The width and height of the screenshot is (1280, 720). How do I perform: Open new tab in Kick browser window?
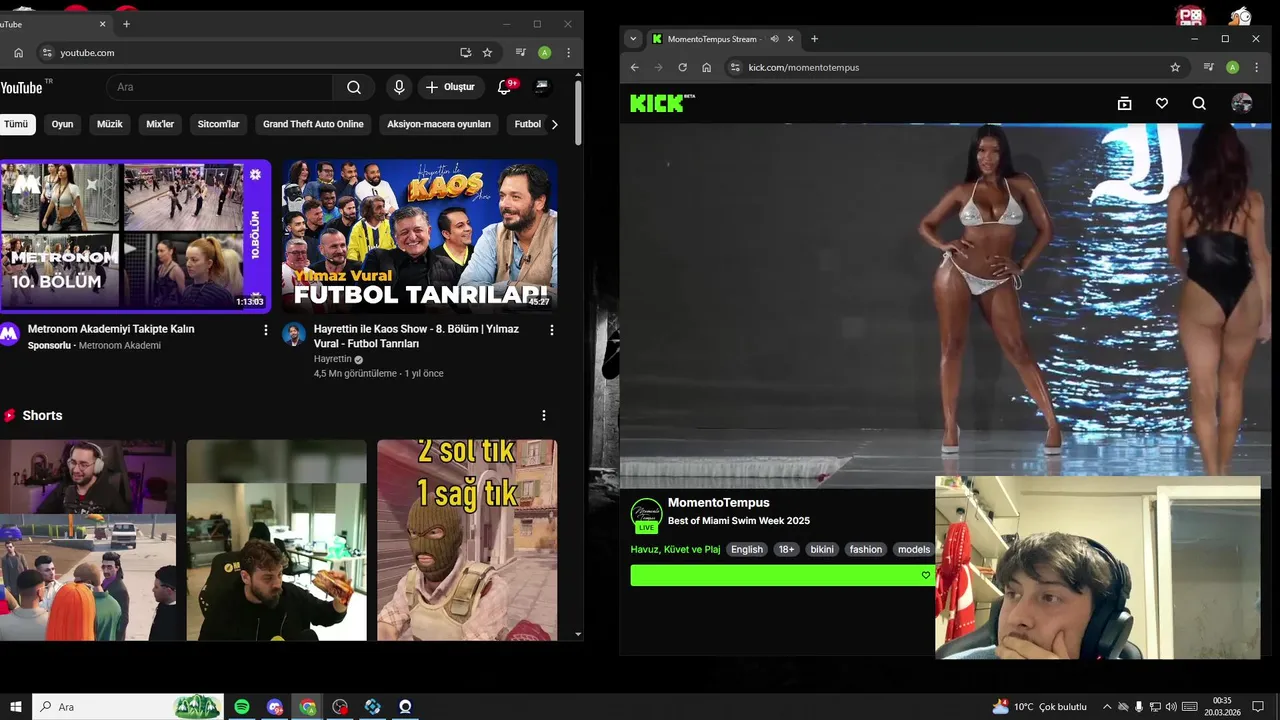[814, 39]
